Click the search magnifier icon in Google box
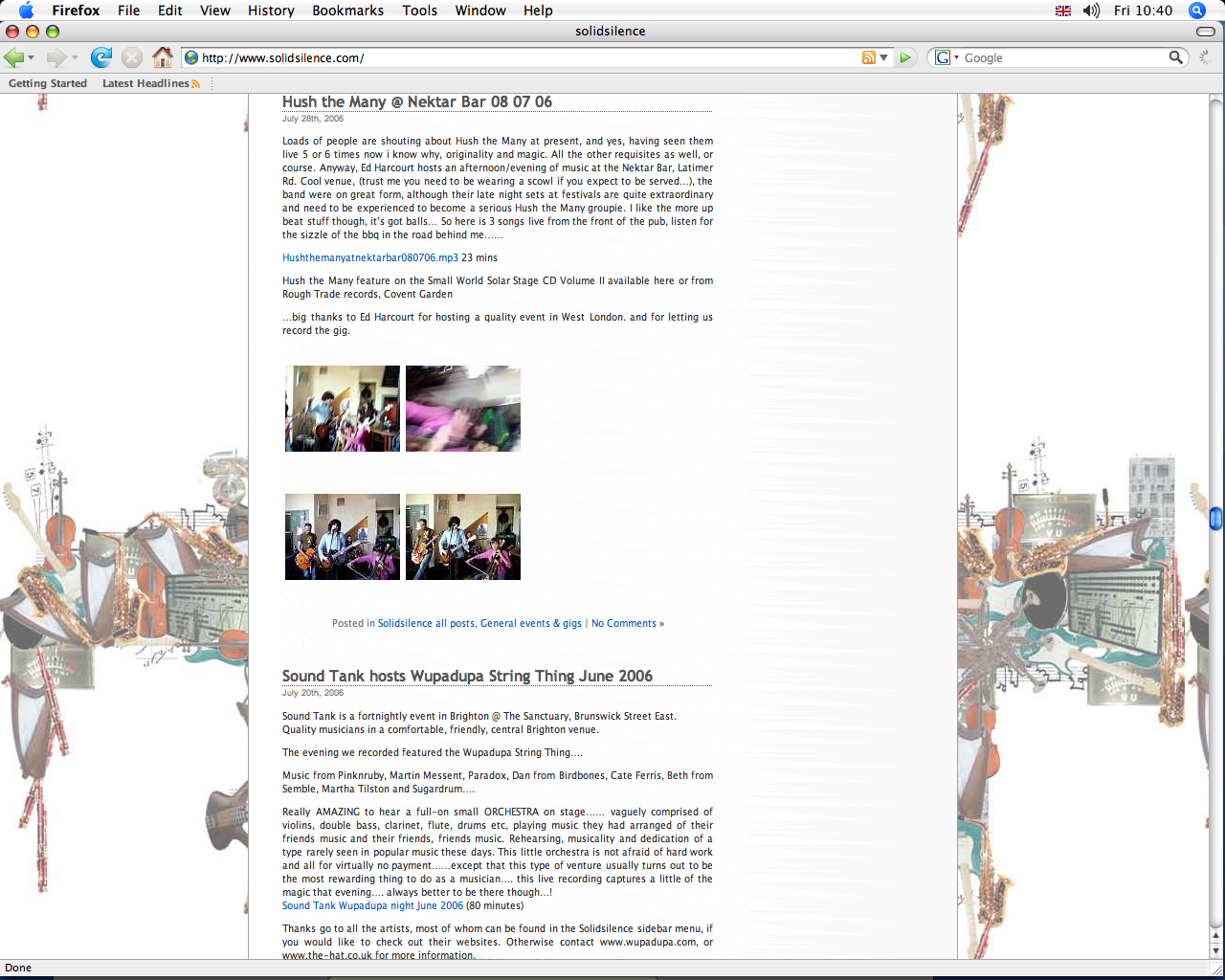 (x=1176, y=57)
